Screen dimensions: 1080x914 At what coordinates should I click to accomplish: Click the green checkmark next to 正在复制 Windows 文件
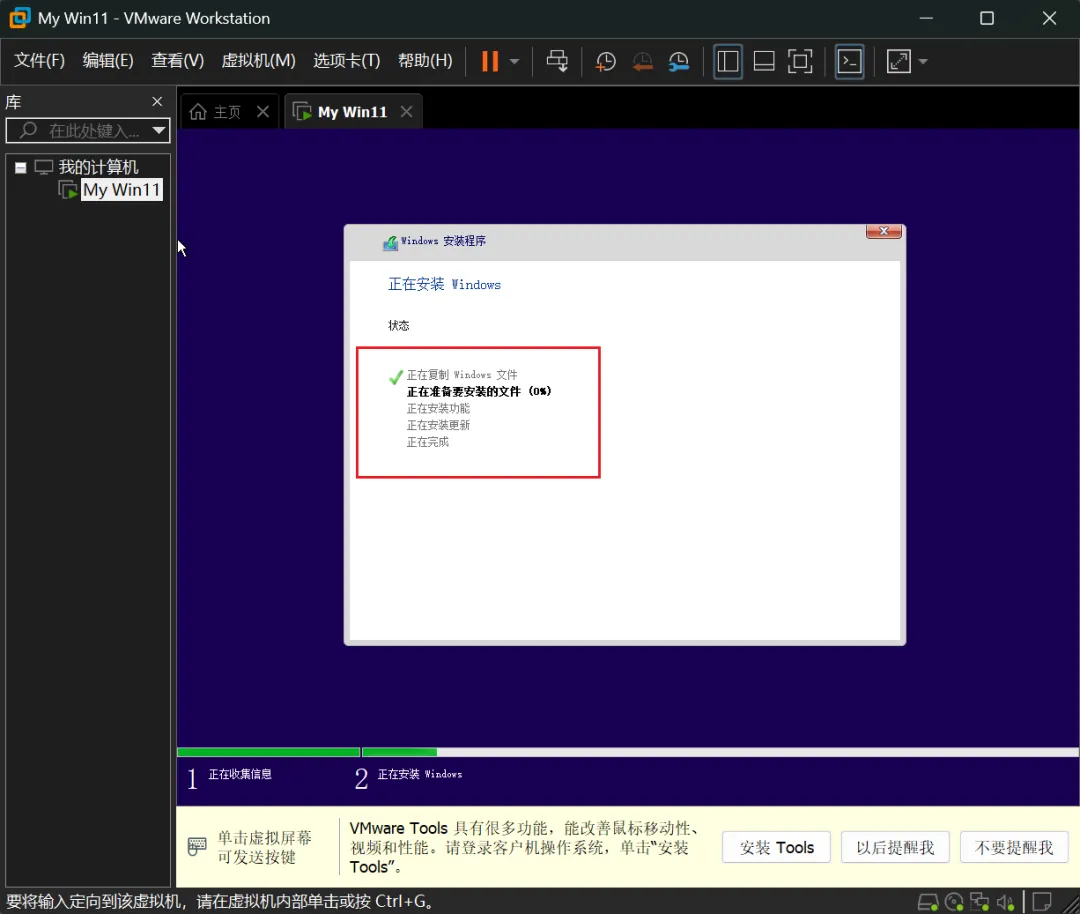395,377
